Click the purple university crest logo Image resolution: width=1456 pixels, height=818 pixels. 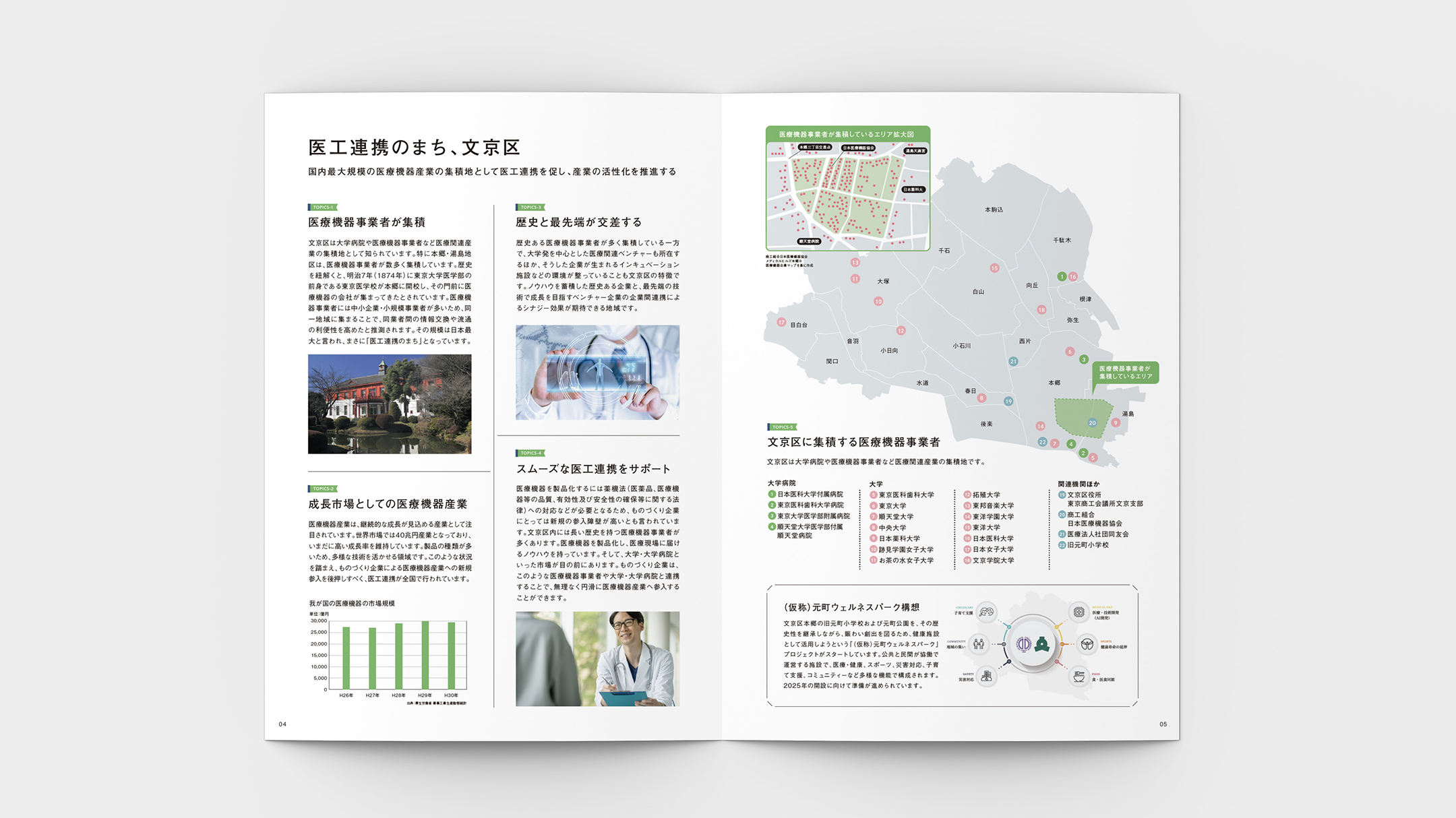point(1024,644)
